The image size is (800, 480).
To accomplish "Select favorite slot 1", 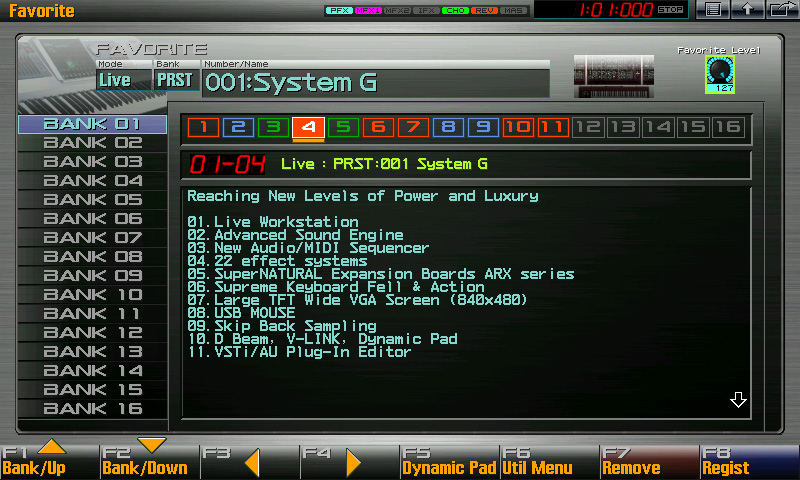I will [204, 127].
